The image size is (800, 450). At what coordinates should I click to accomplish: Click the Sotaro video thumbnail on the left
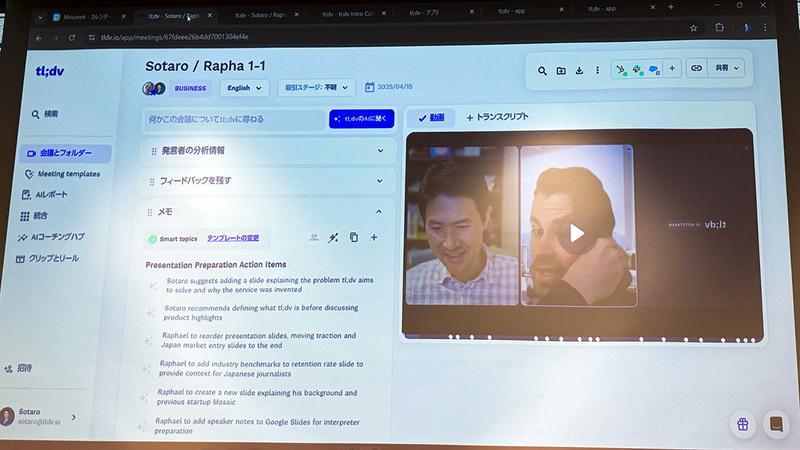[x=462, y=225]
